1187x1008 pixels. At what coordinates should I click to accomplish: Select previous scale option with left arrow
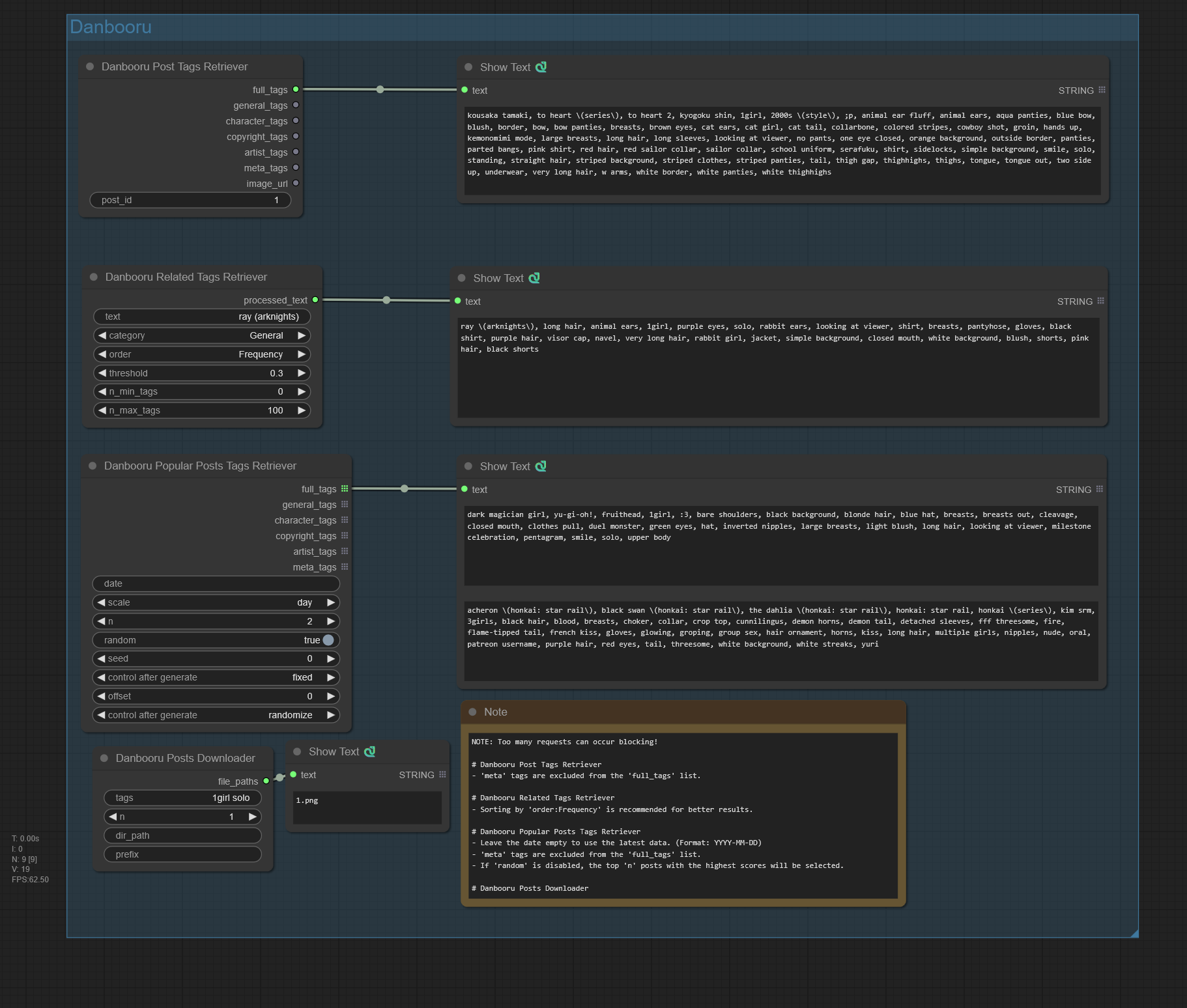[x=101, y=602]
